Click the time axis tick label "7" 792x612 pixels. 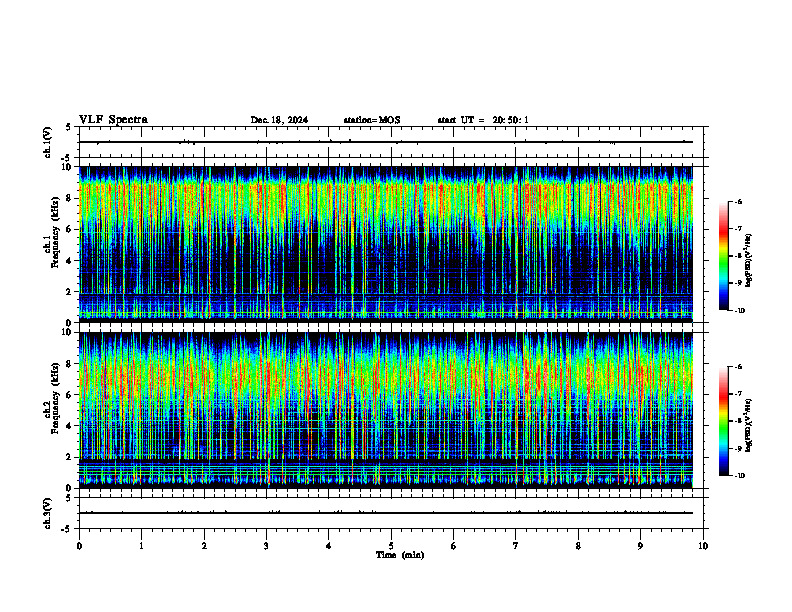[516, 546]
